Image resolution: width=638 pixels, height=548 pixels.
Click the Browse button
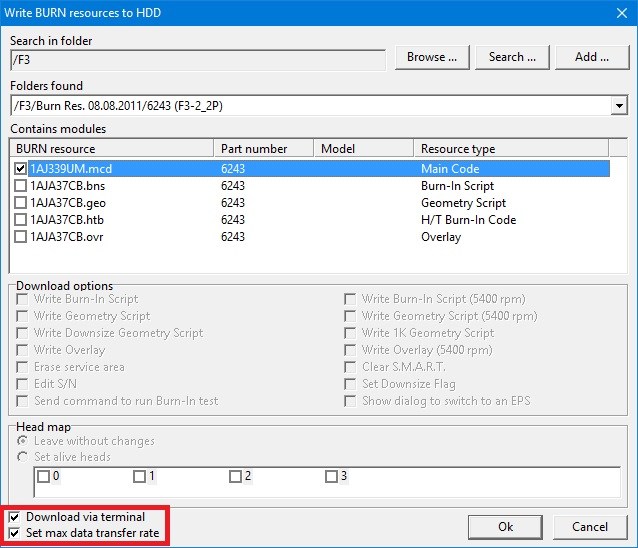pyautogui.click(x=432, y=57)
